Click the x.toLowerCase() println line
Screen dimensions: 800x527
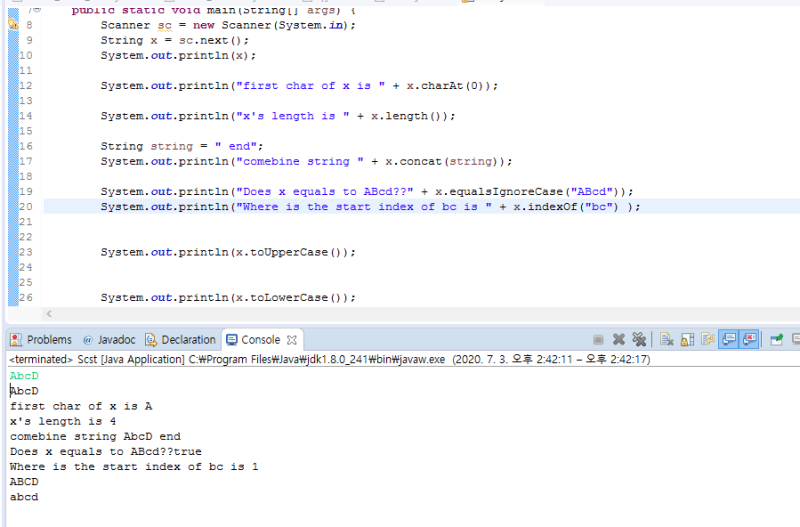pos(228,297)
